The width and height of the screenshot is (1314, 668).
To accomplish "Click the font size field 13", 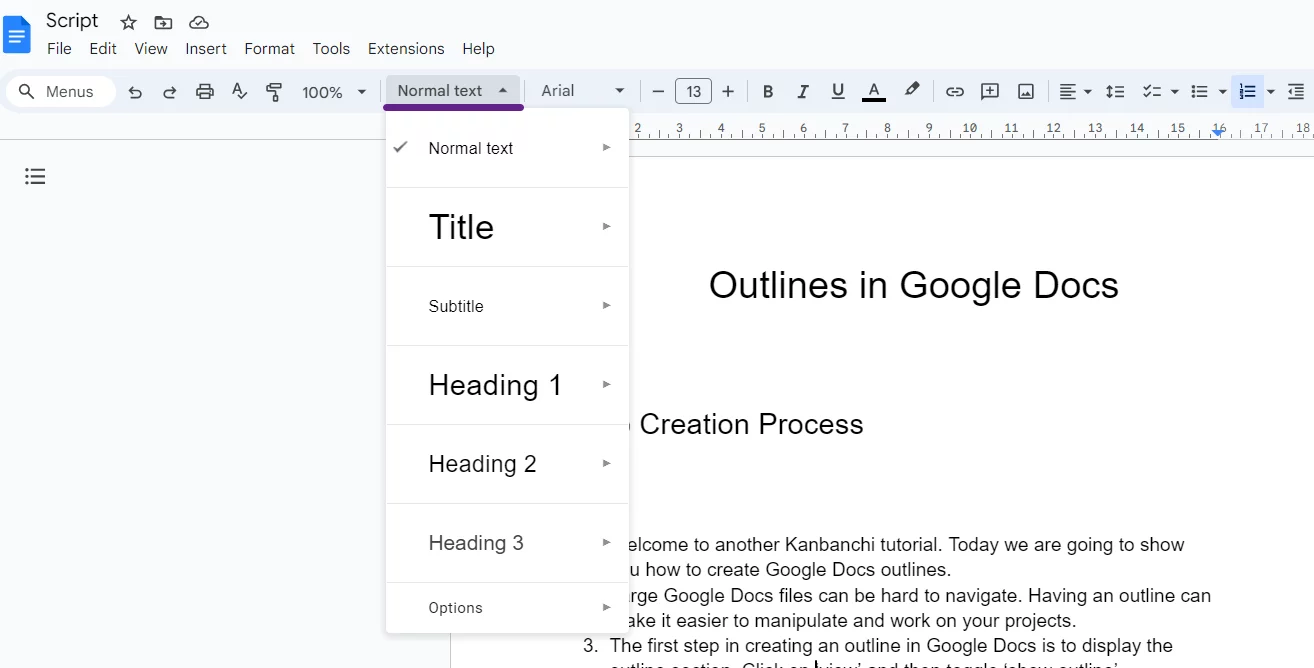I will [x=693, y=92].
